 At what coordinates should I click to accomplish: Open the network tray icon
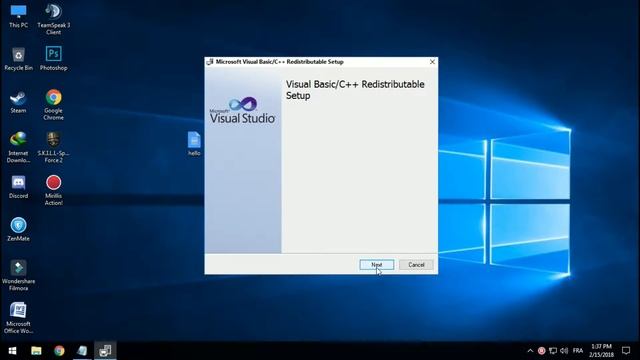553,351
